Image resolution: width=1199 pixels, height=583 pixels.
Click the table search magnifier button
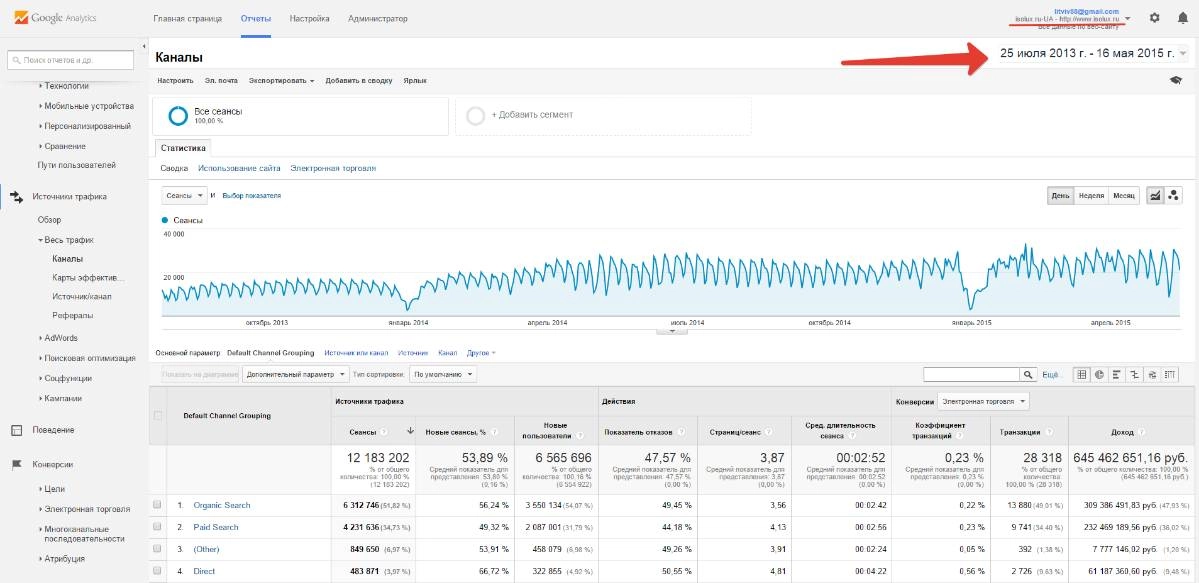(x=1028, y=374)
